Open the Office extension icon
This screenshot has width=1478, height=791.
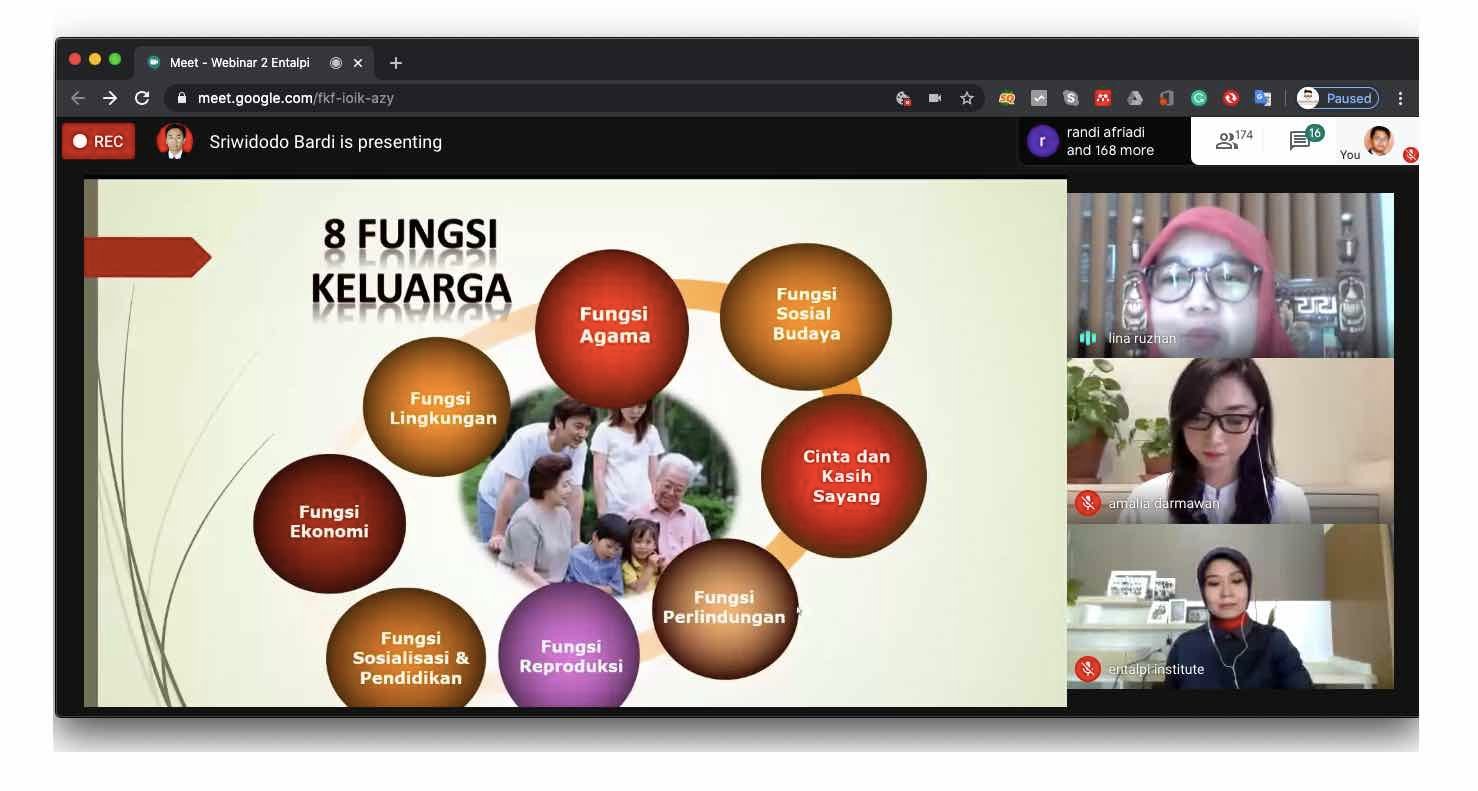point(1167,98)
